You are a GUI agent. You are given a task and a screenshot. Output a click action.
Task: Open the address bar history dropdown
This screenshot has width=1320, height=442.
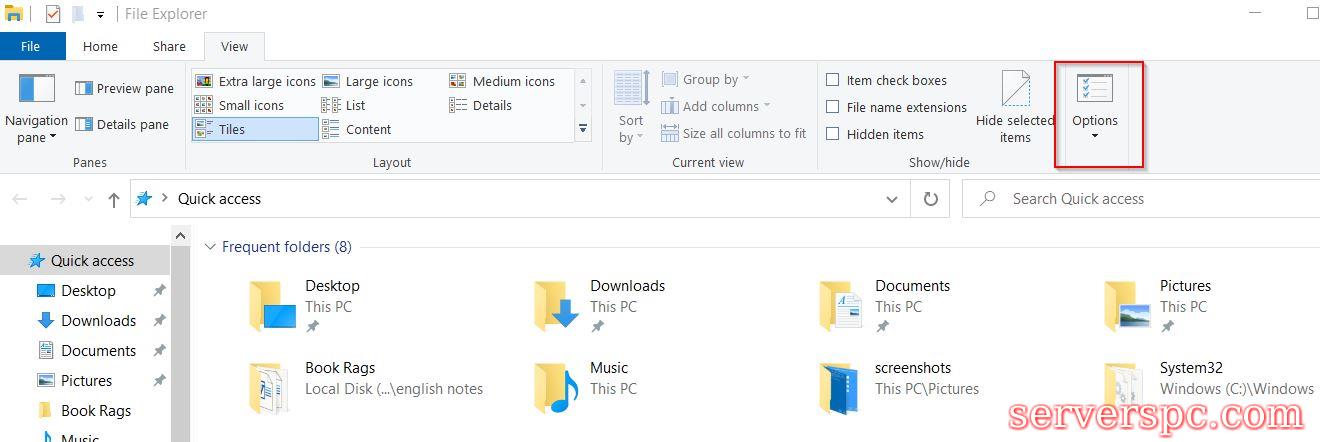click(892, 199)
